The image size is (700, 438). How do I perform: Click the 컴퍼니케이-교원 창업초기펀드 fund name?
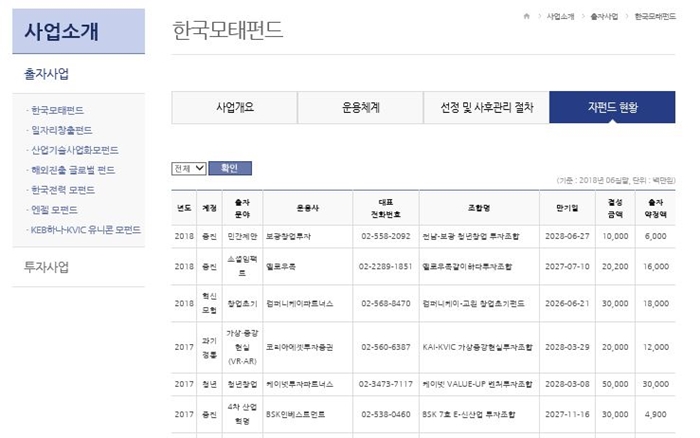[473, 304]
